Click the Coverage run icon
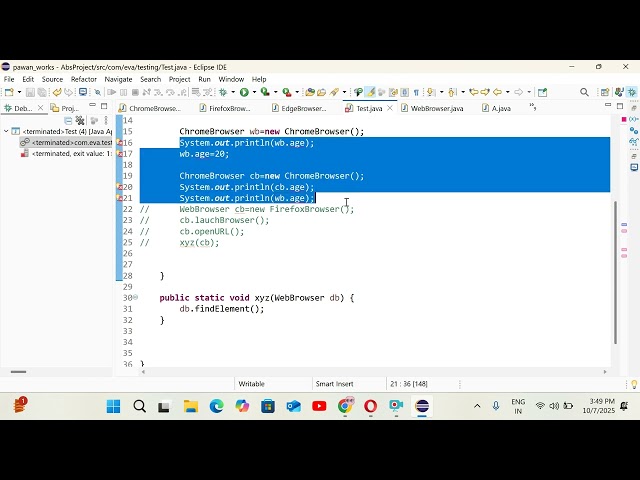640x480 pixels. click(x=265, y=92)
